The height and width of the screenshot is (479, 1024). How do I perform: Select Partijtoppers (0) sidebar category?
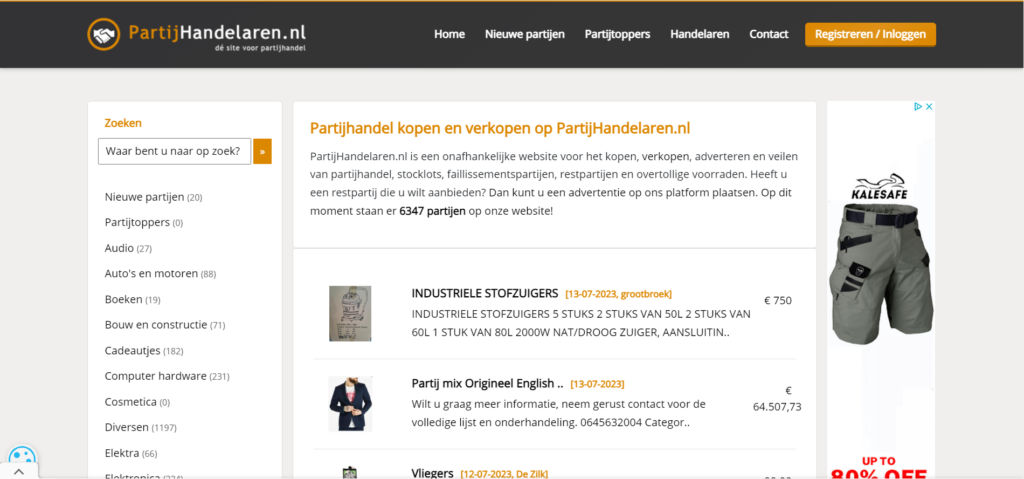point(144,222)
